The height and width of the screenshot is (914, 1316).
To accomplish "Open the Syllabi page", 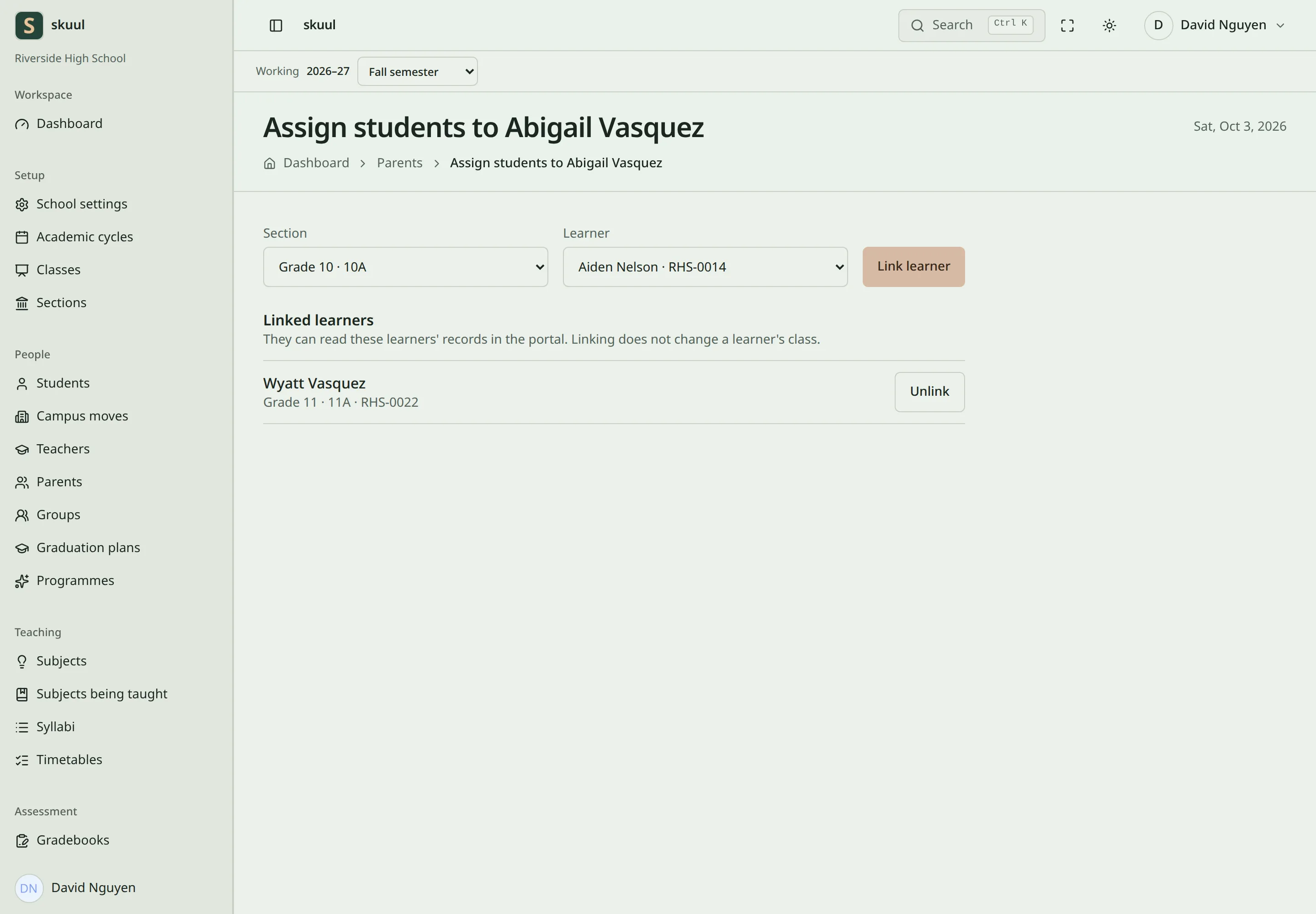I will point(116,727).
